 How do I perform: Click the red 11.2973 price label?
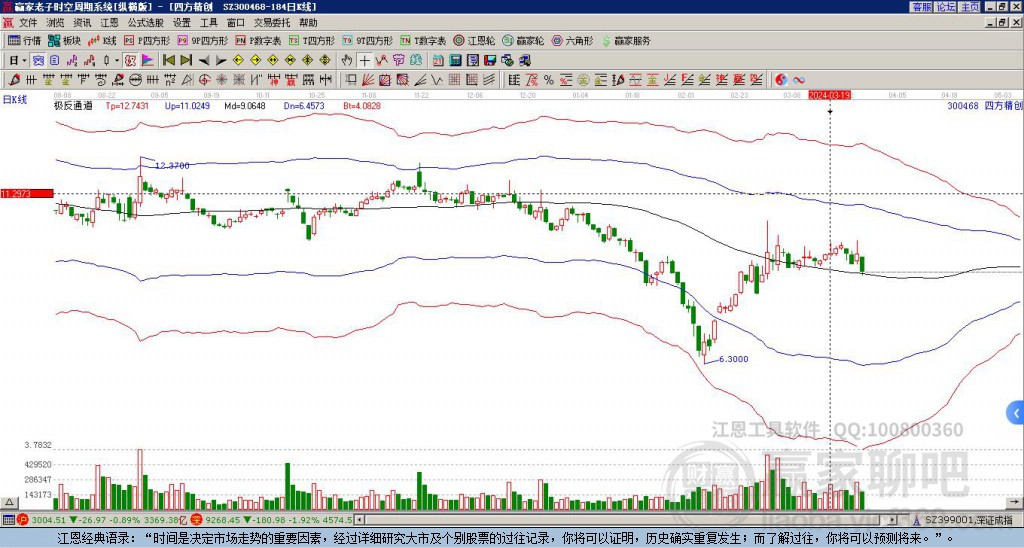[x=27, y=194]
